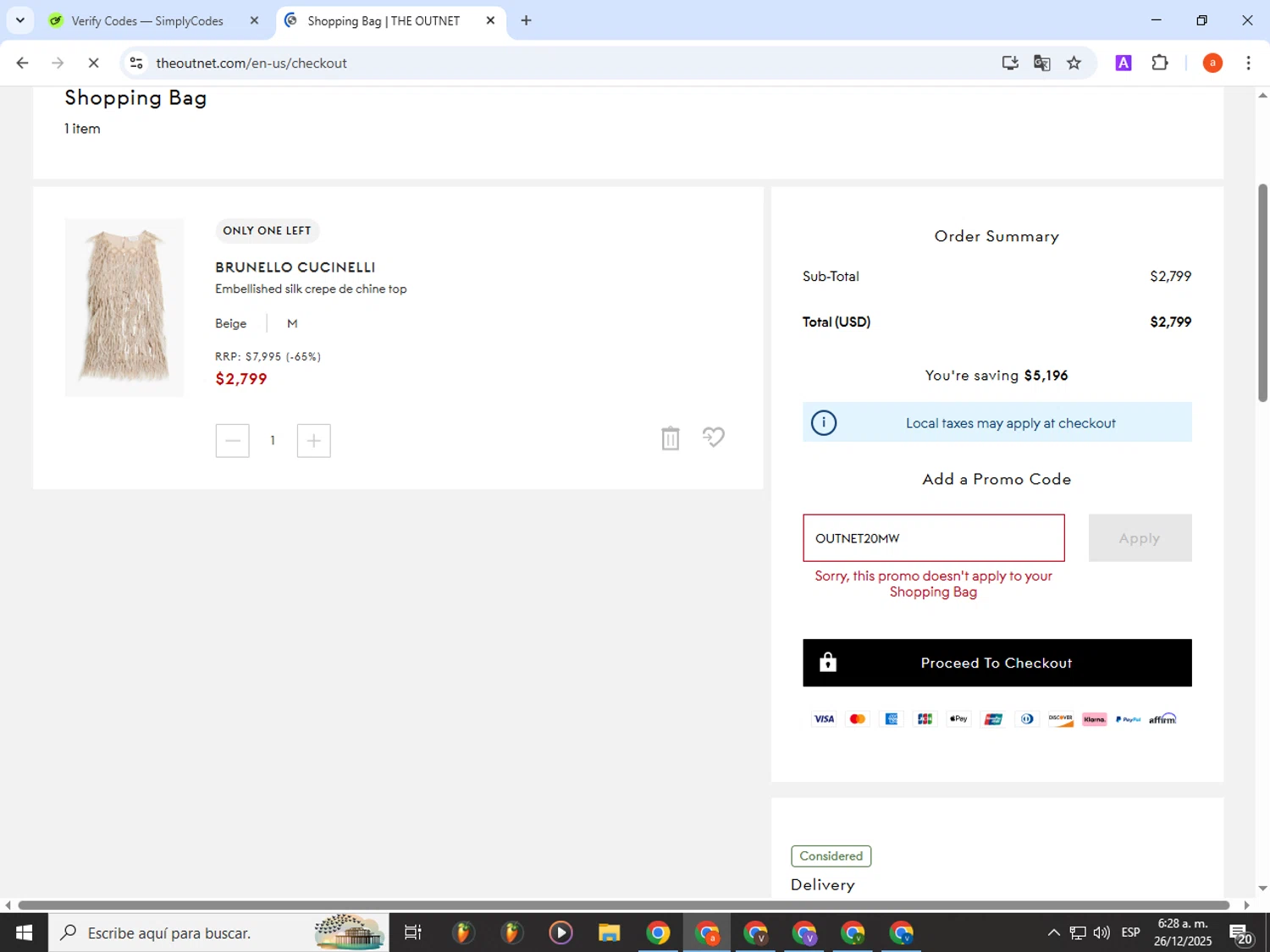Close the Shopping Bag tab
1270x952 pixels.
pyautogui.click(x=490, y=20)
